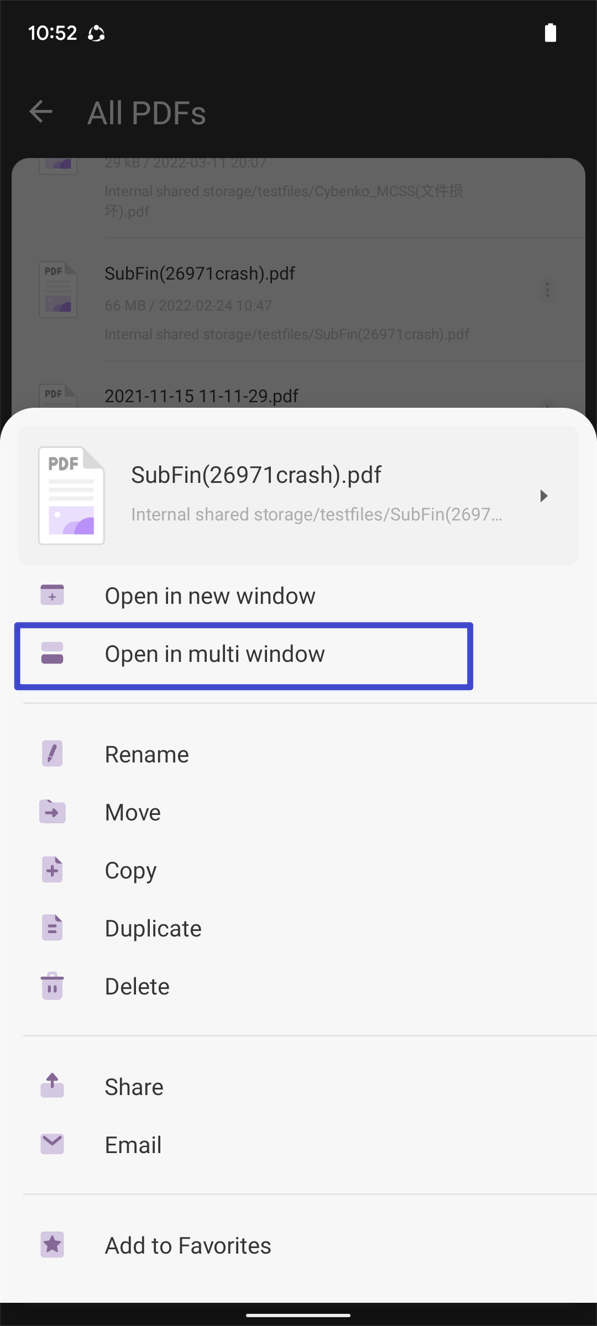Tap the Internal shared storage path in the sheet
The width and height of the screenshot is (597, 1326).
coord(317,516)
